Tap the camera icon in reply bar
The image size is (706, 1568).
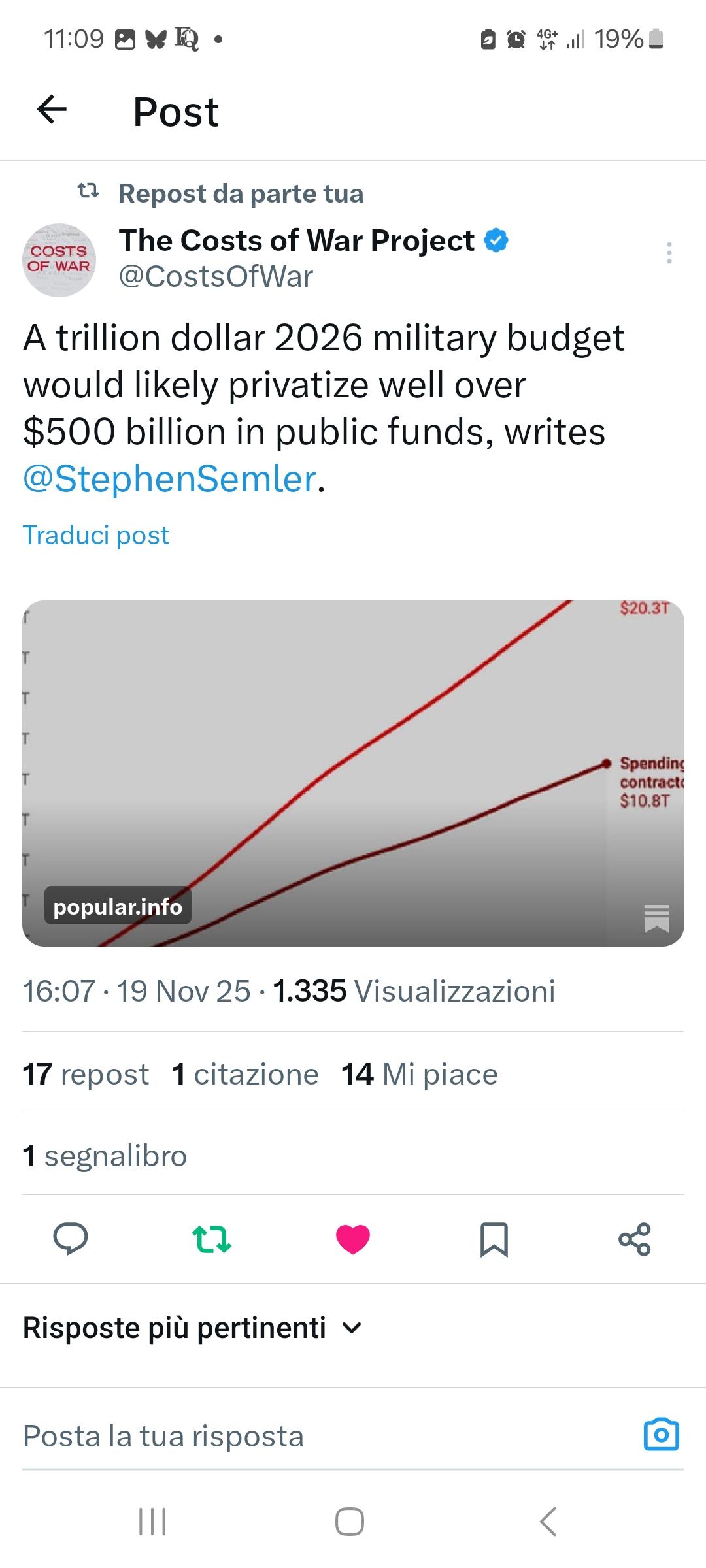click(x=662, y=1435)
